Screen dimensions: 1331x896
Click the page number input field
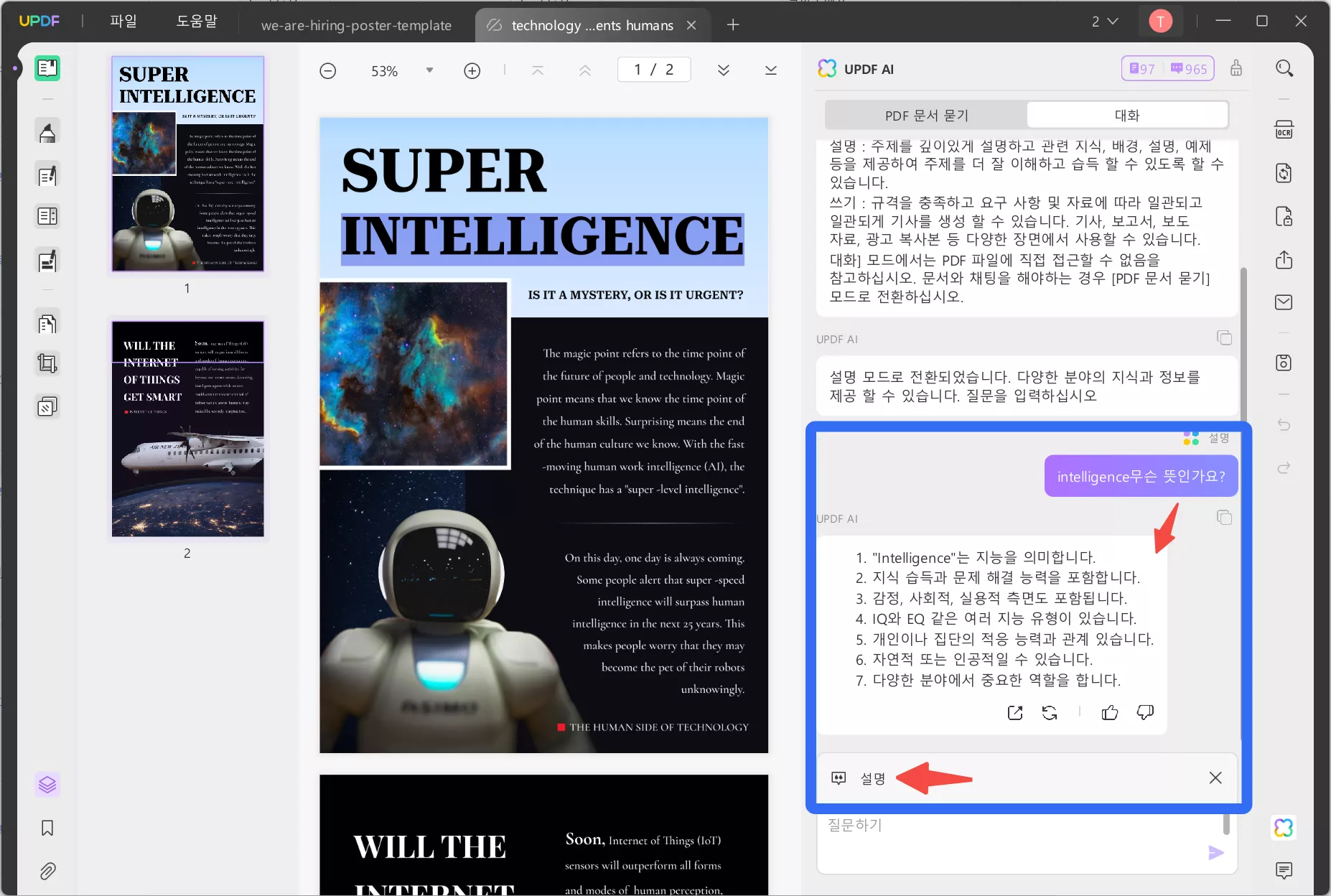tap(654, 70)
